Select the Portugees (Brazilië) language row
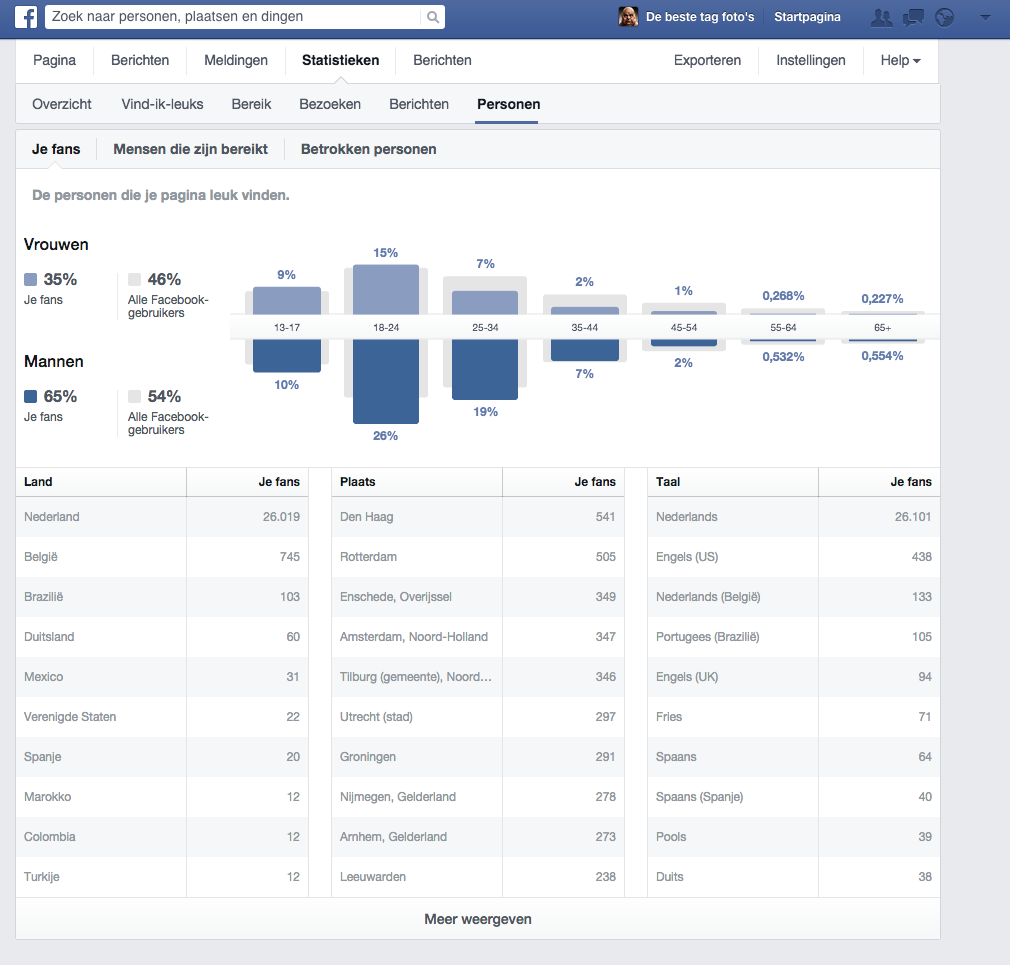Image resolution: width=1010 pixels, height=965 pixels. (x=794, y=636)
